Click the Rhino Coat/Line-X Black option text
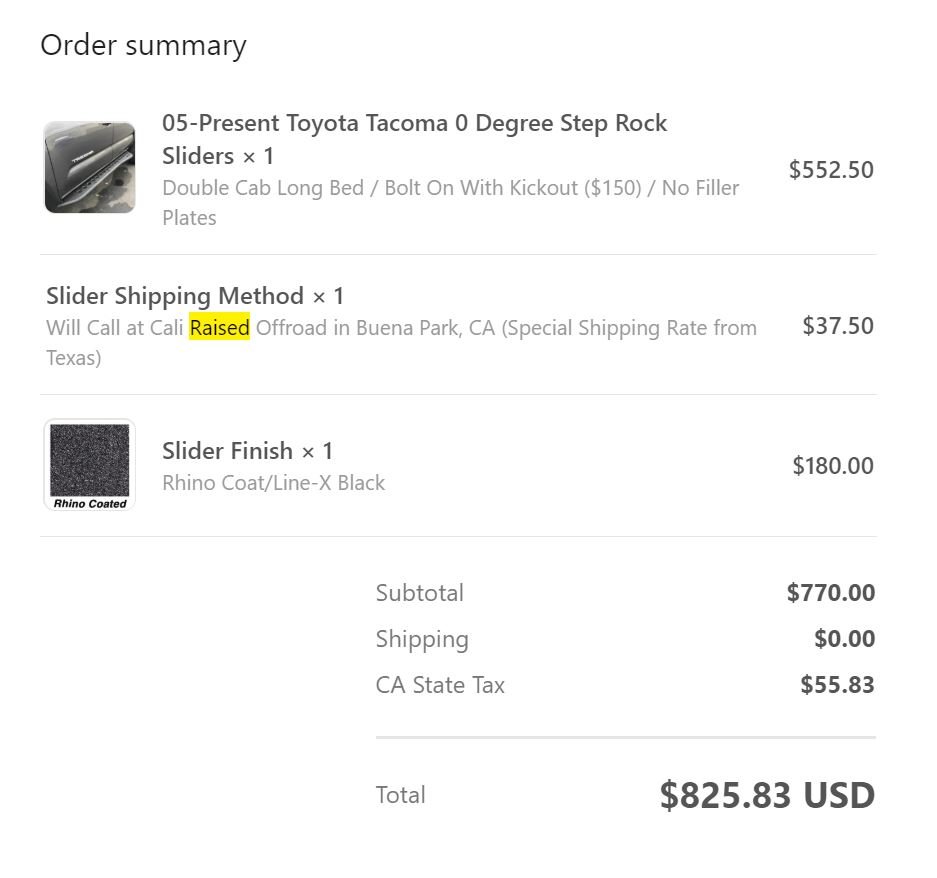 [274, 483]
